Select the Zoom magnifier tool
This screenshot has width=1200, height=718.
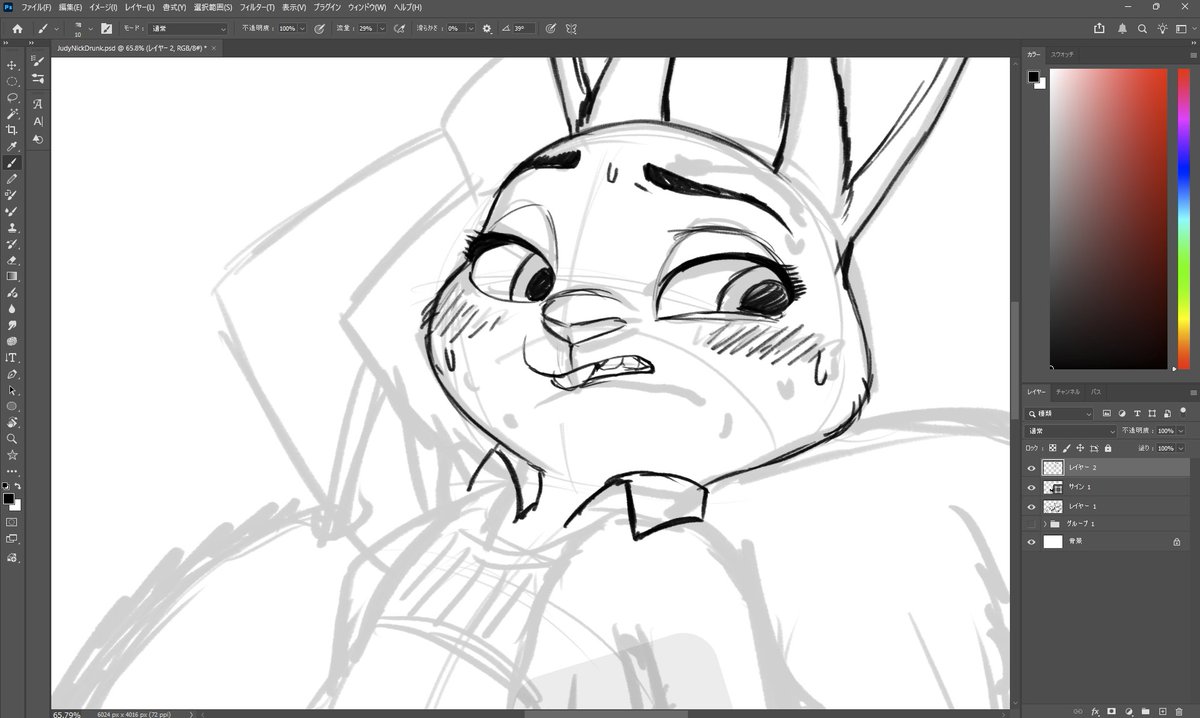12,438
